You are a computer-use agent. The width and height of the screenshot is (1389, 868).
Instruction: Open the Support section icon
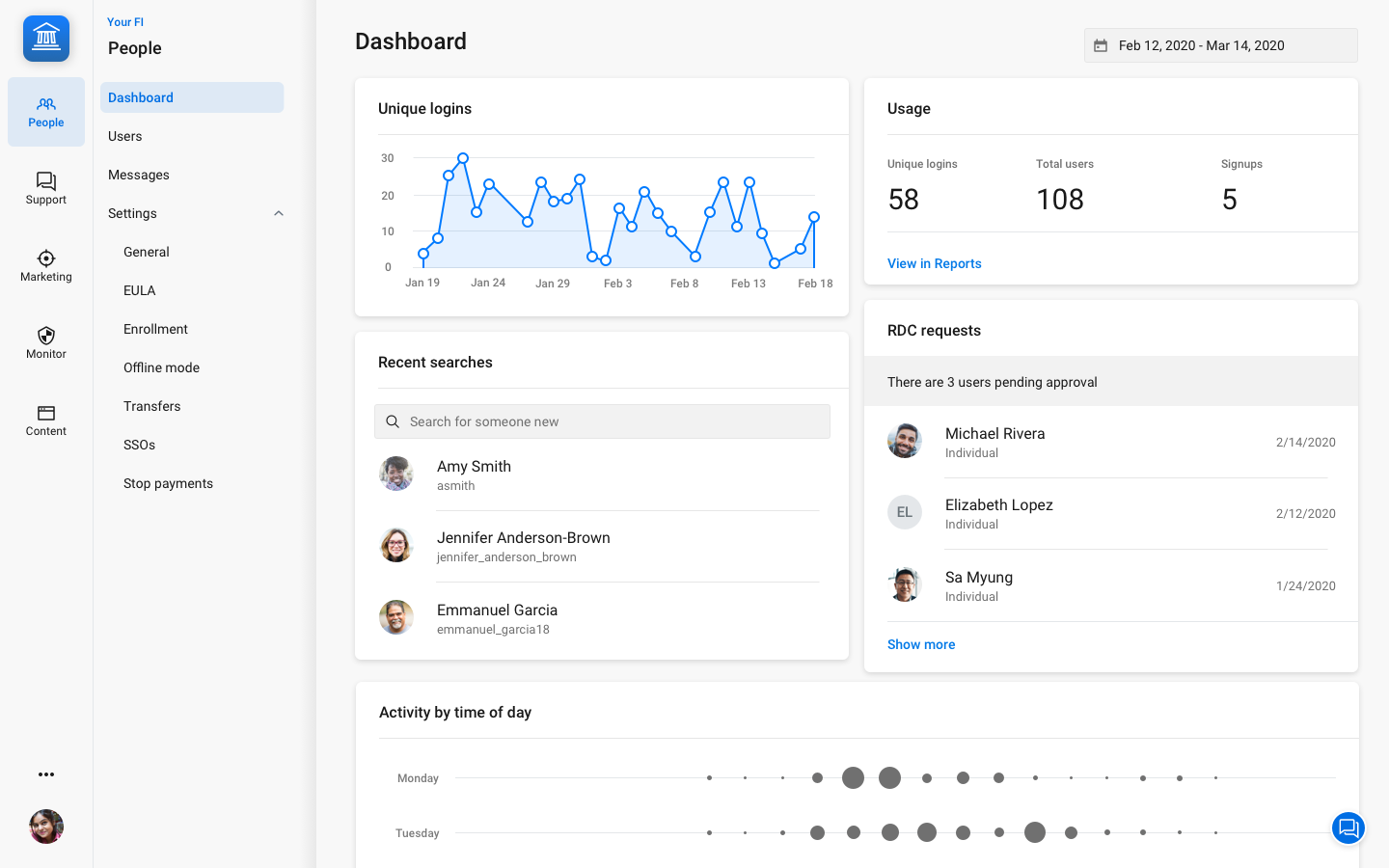[46, 188]
